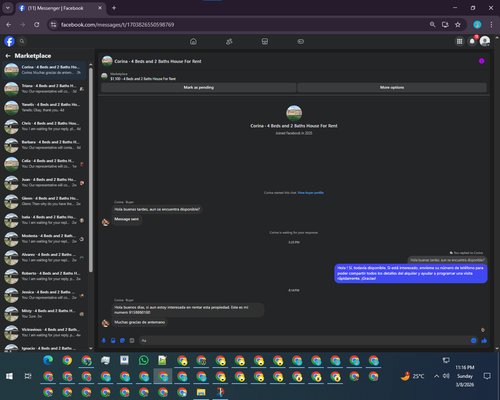
Task: Reload the page with refresh button
Action: 37,25
